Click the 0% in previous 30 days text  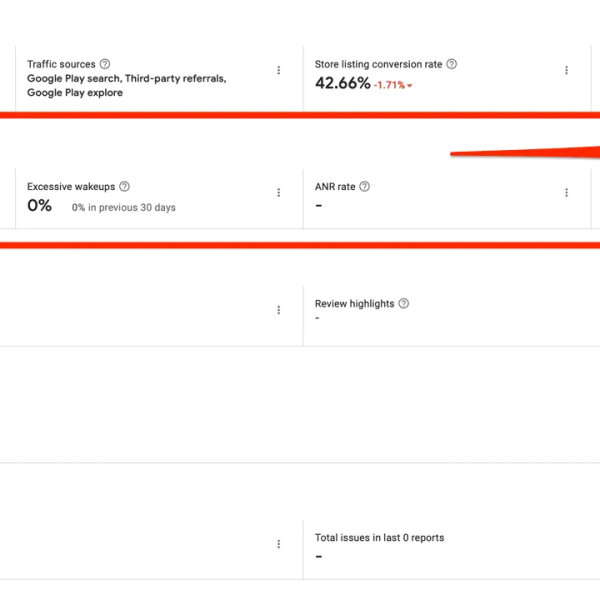124,207
